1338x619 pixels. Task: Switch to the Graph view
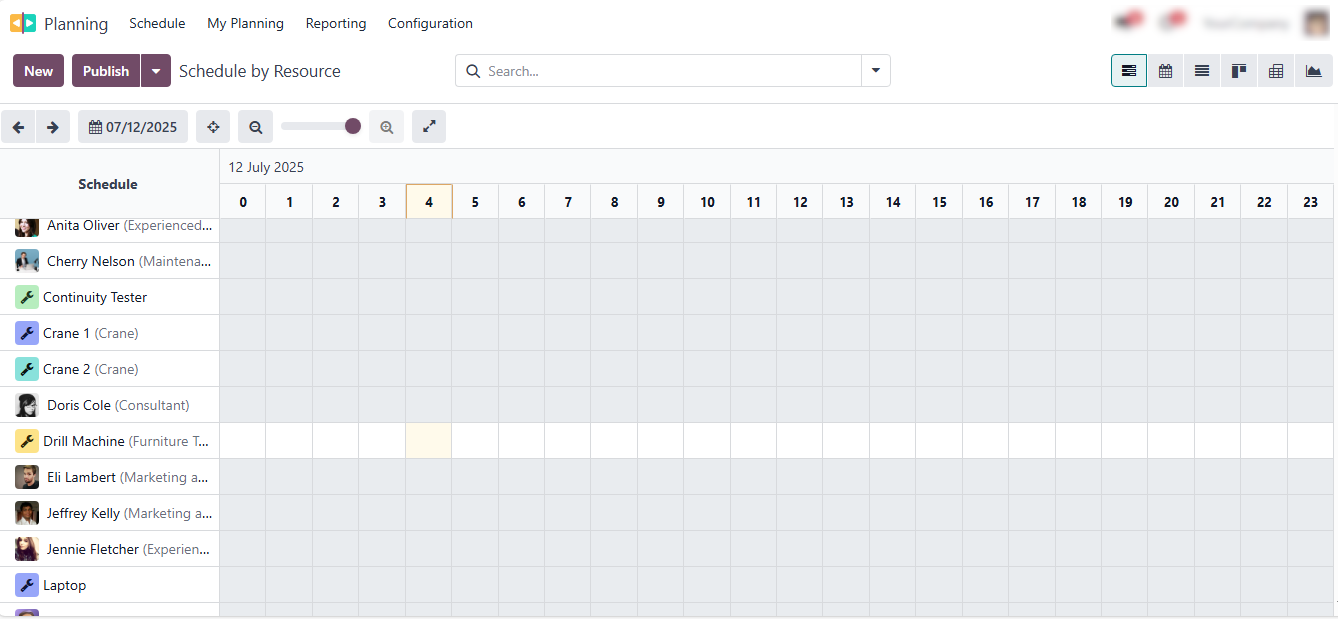click(1311, 70)
